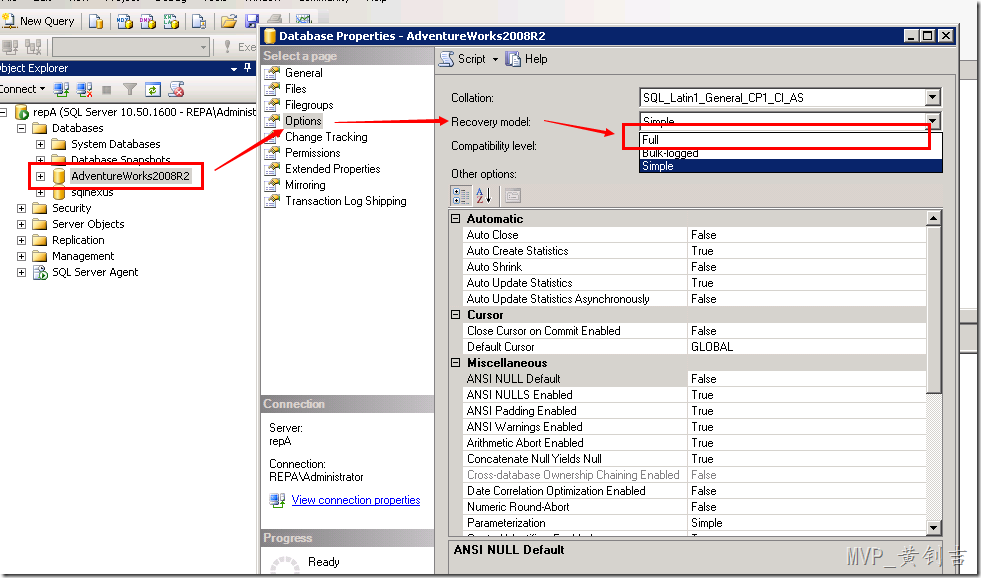The height and width of the screenshot is (578, 981).
Task: Collapse the Databases folder node
Action: coord(21,128)
